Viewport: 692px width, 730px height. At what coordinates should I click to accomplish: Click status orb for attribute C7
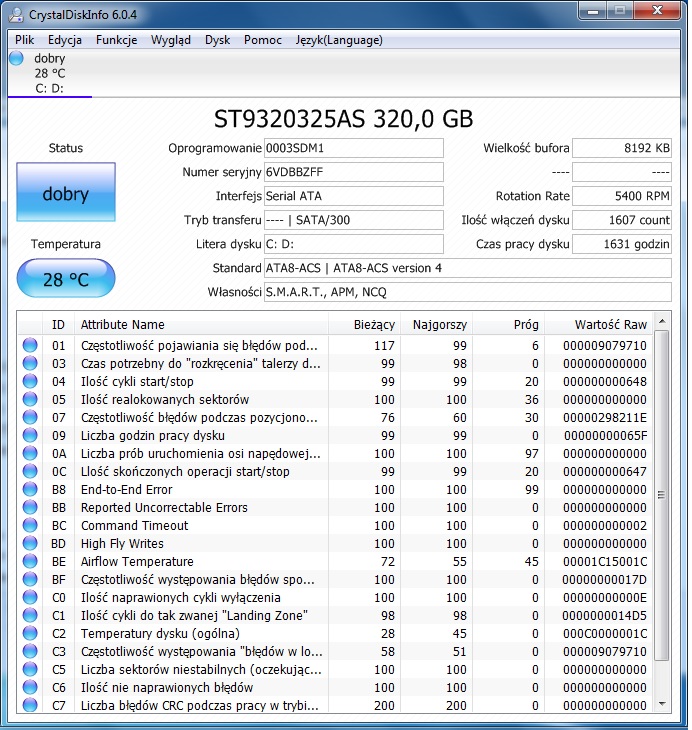[x=30, y=705]
